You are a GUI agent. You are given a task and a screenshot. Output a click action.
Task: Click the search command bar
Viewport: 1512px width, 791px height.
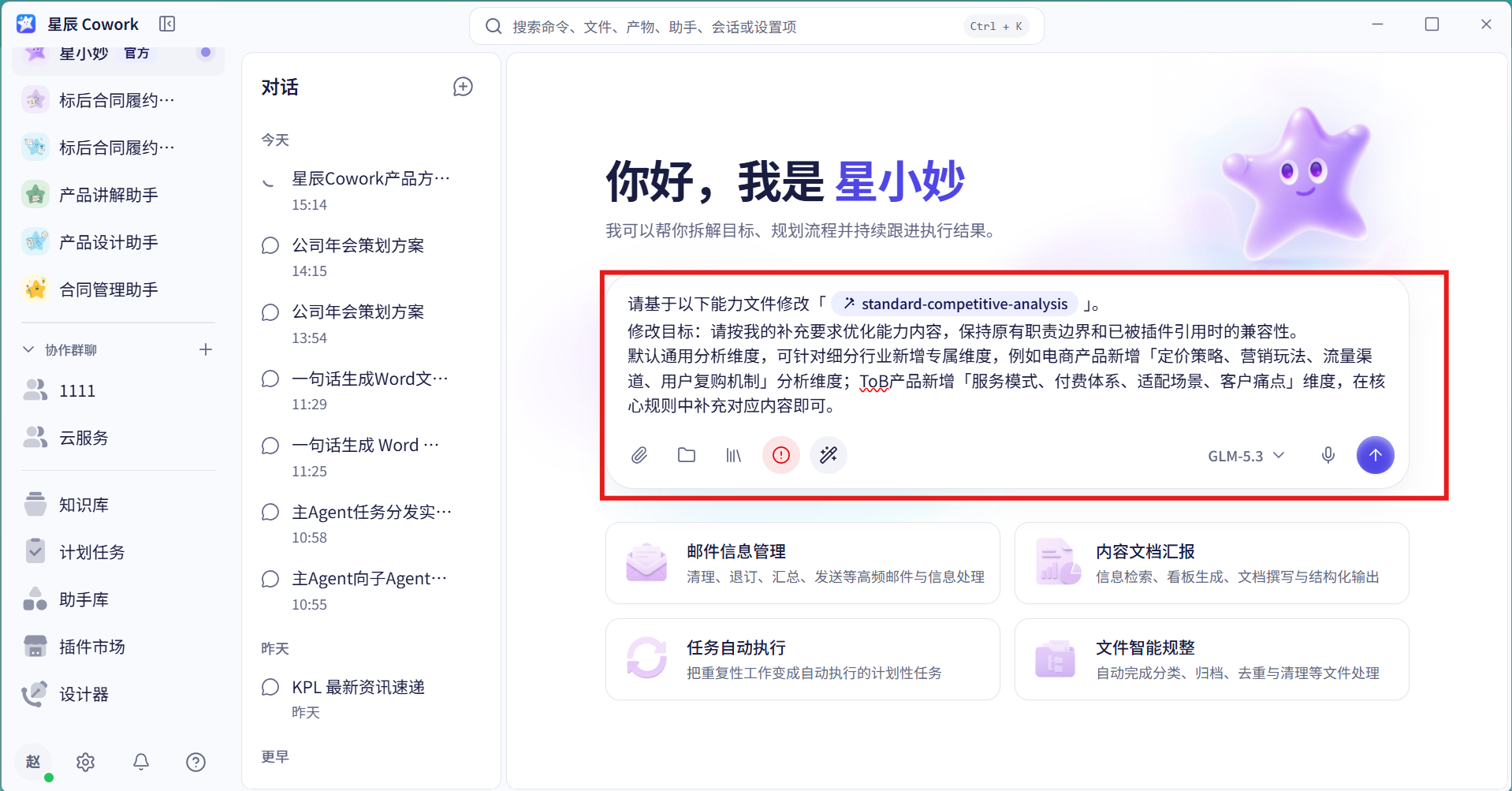coord(757,26)
